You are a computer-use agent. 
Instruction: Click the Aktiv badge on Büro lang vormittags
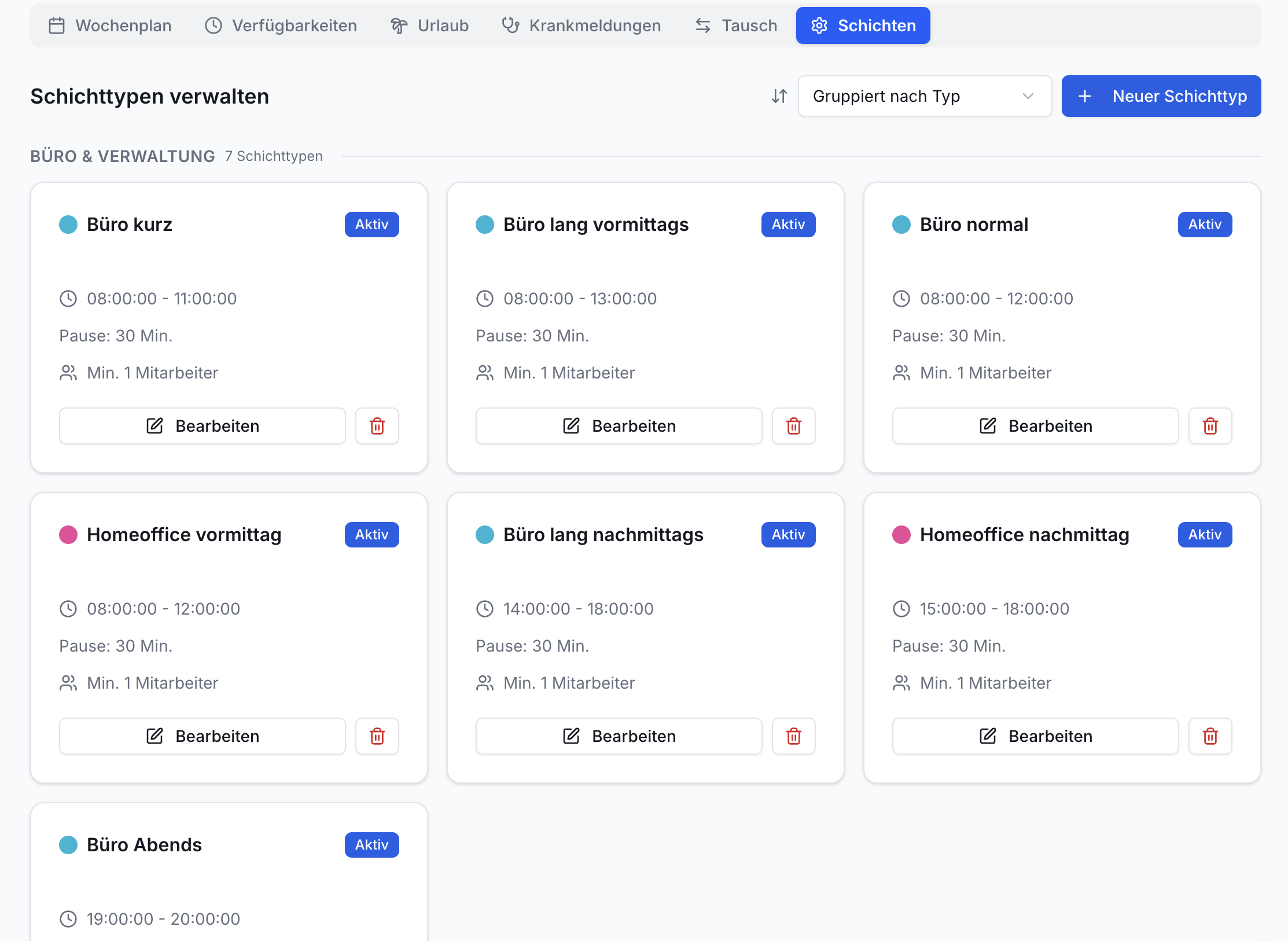(789, 225)
